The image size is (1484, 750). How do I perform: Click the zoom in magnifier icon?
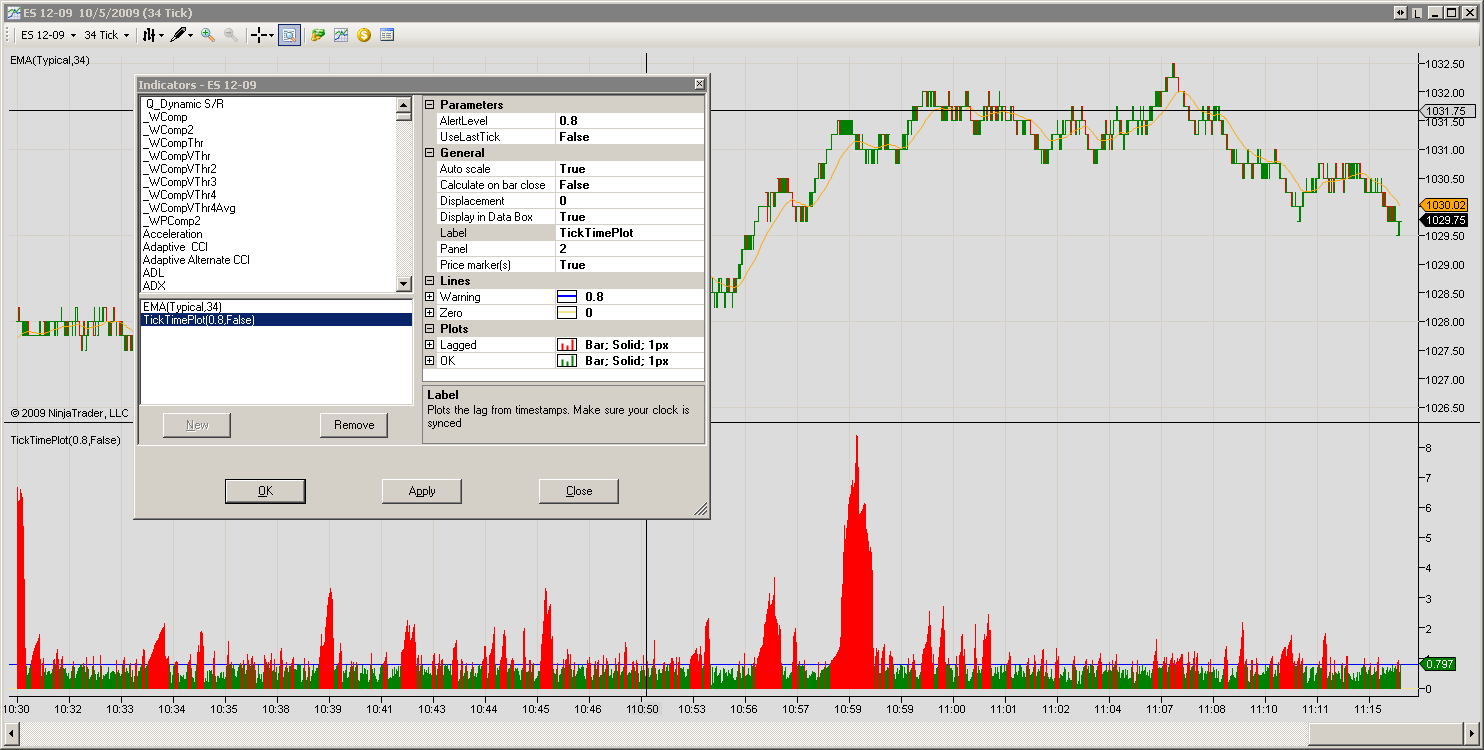tap(208, 35)
